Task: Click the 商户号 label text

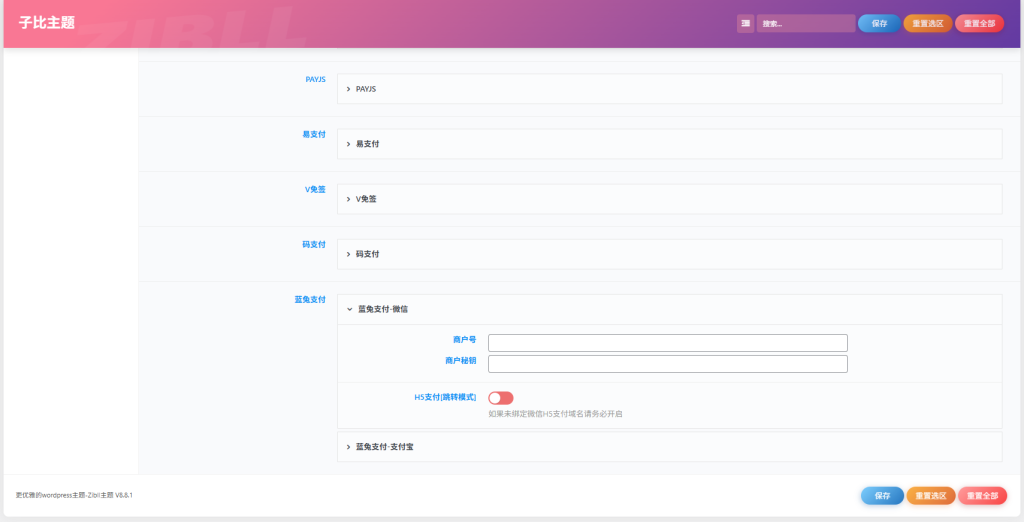Action: pyautogui.click(x=464, y=340)
